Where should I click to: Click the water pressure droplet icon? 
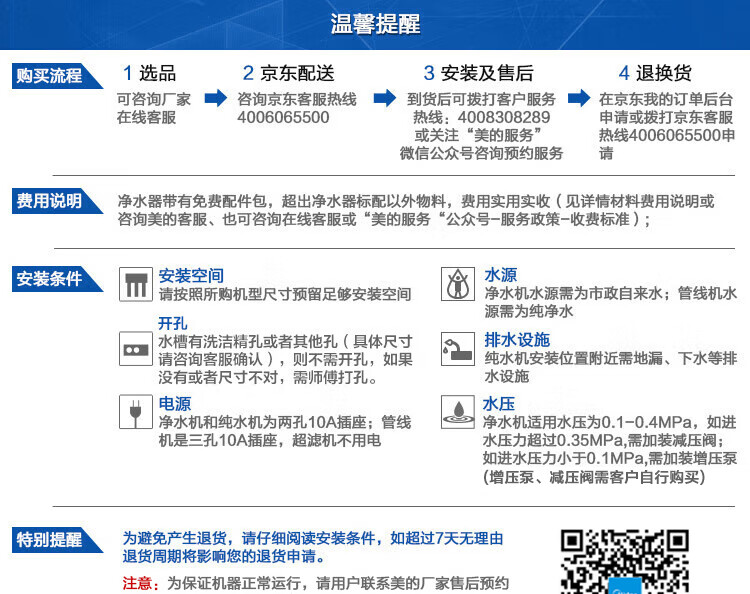click(458, 412)
